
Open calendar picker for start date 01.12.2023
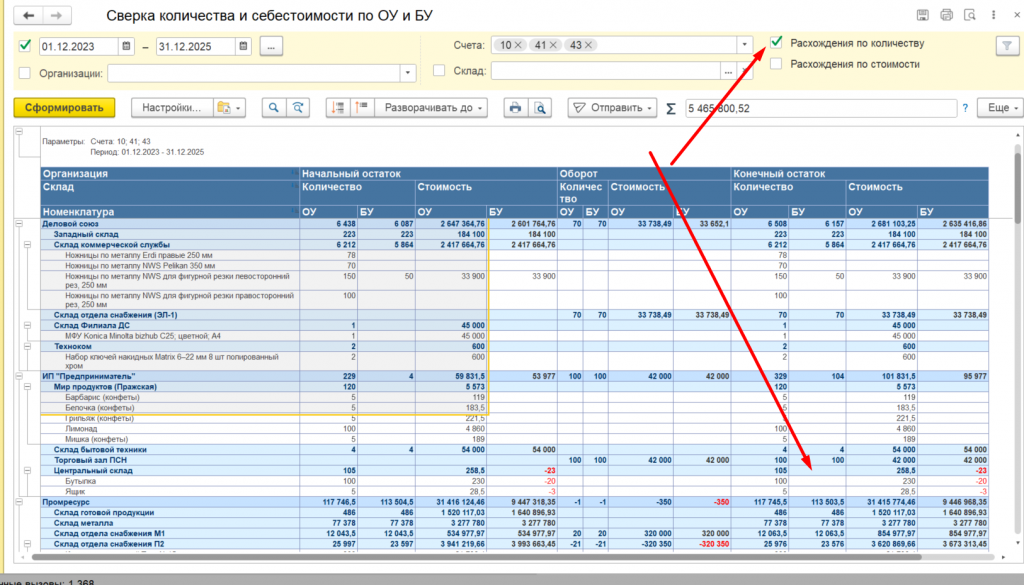click(x=126, y=46)
